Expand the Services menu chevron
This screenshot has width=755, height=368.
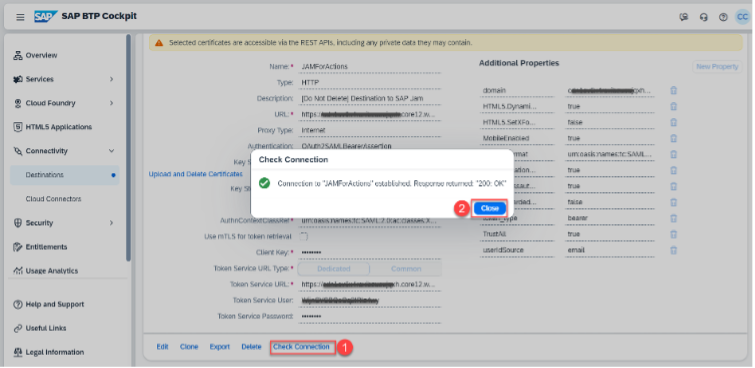111,79
